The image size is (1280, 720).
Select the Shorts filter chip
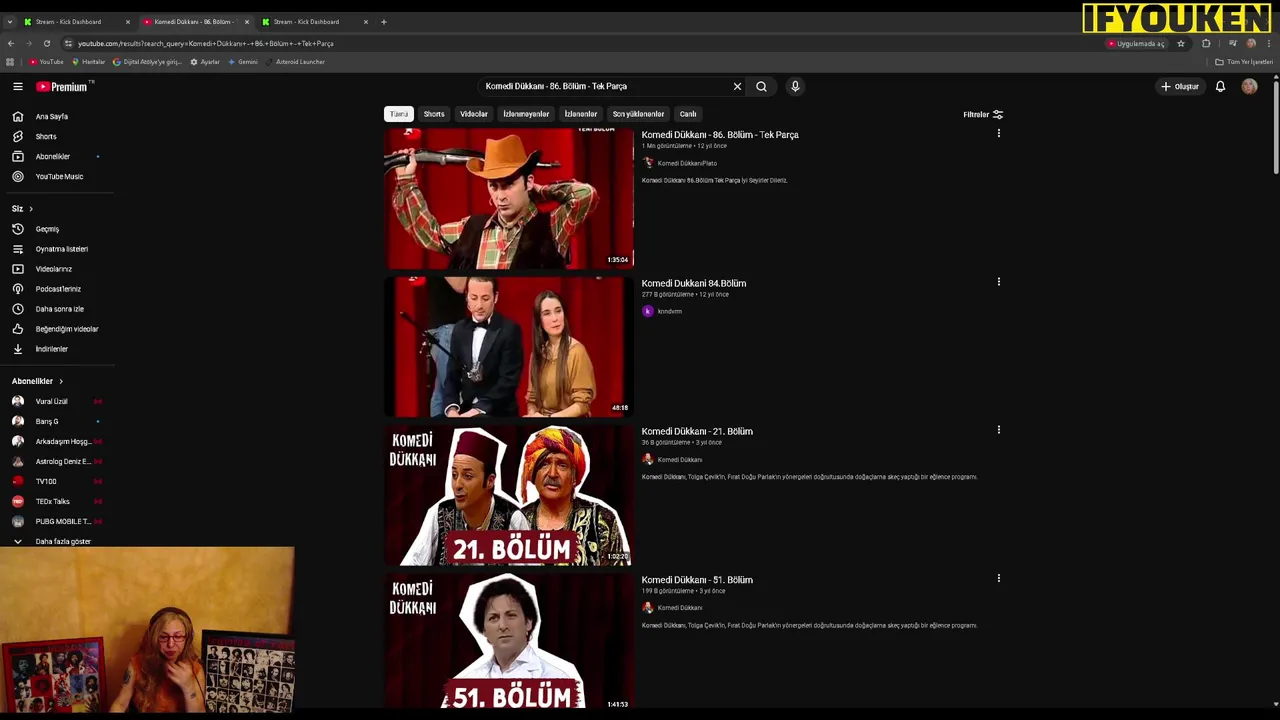[434, 114]
